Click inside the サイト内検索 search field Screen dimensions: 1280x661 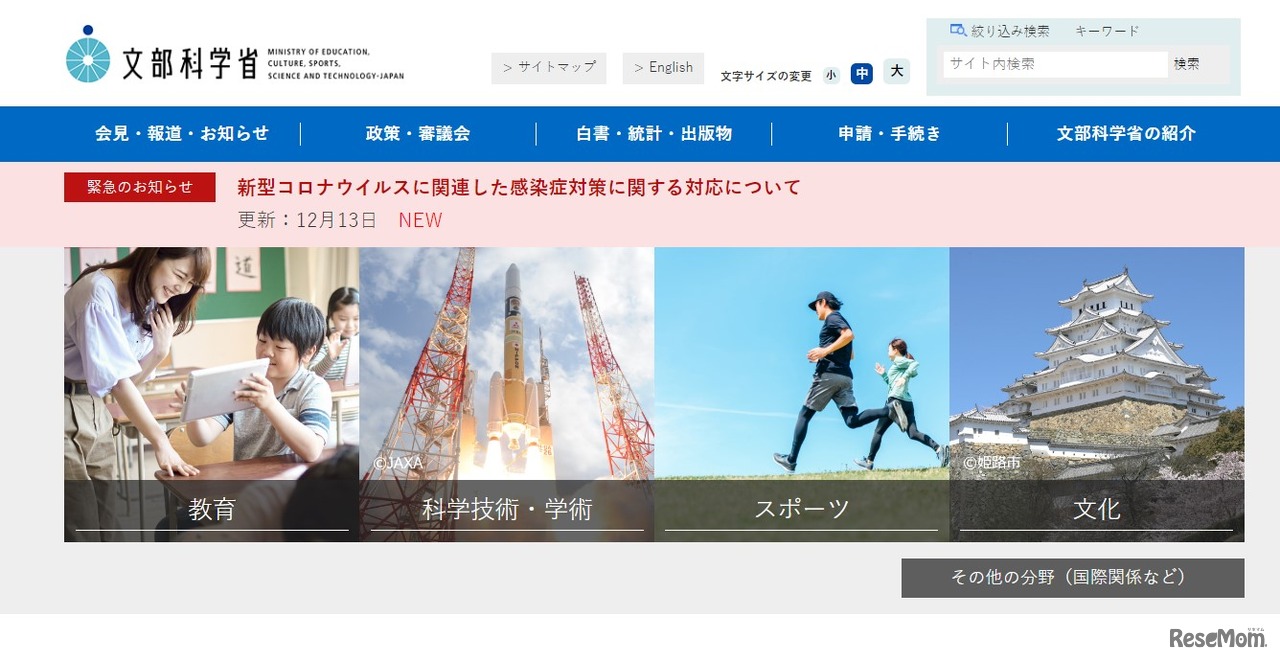click(1055, 63)
